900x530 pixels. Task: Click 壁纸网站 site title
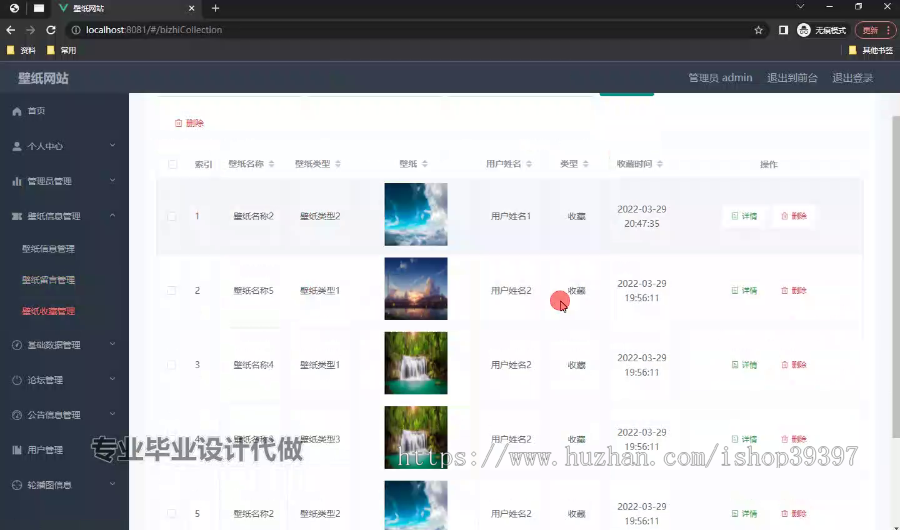43,79
